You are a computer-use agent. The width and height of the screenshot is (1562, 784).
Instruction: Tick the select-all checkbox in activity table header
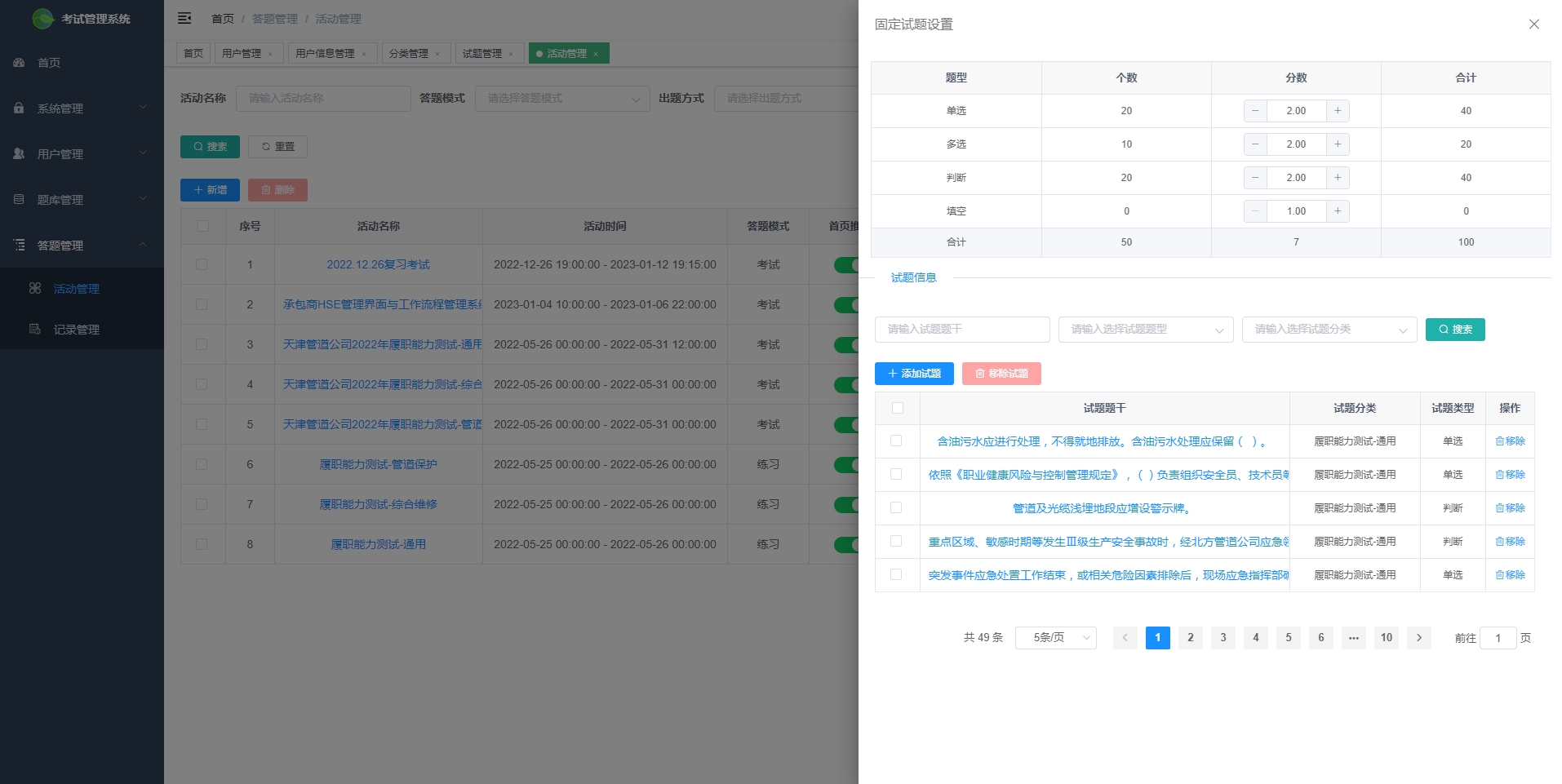pos(203,226)
